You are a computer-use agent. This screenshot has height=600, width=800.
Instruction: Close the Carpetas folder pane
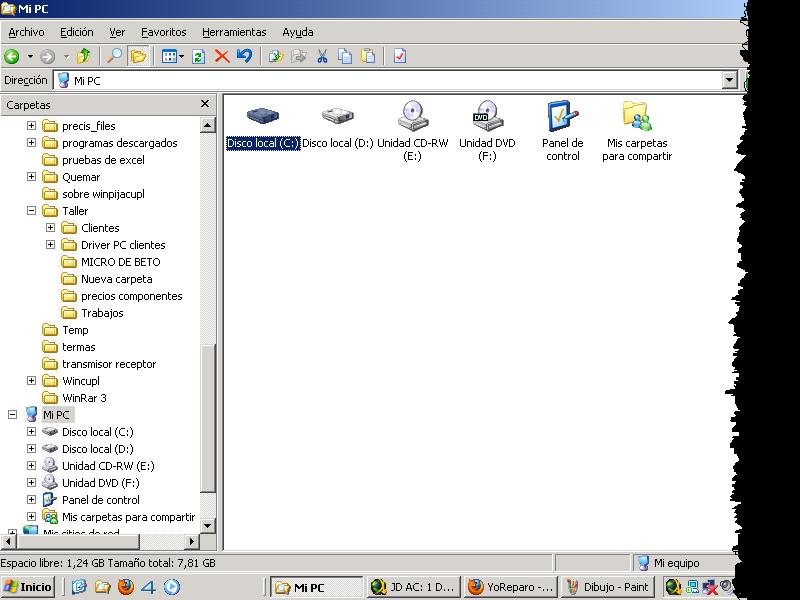point(205,104)
